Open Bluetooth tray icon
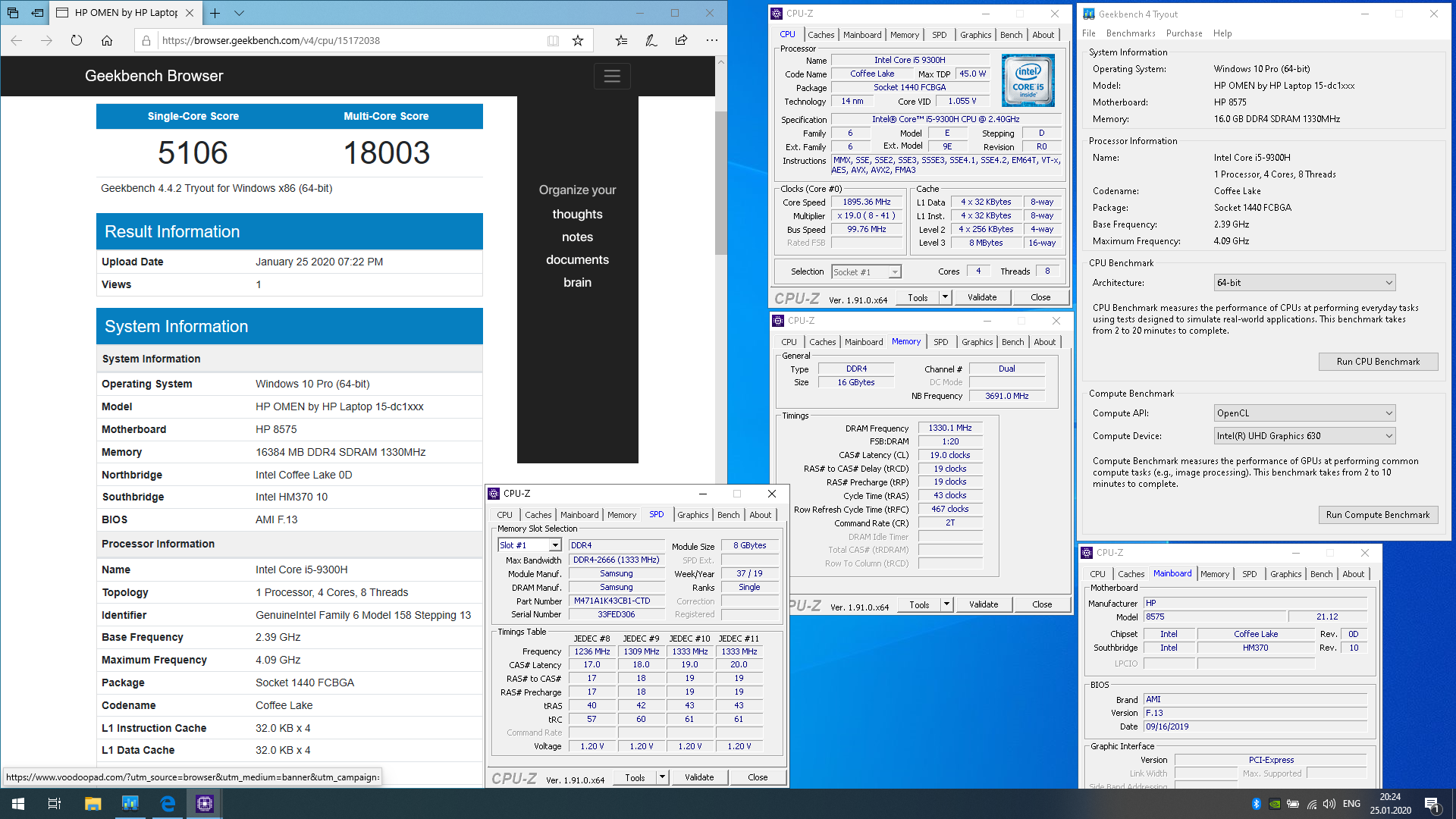 [x=1257, y=804]
